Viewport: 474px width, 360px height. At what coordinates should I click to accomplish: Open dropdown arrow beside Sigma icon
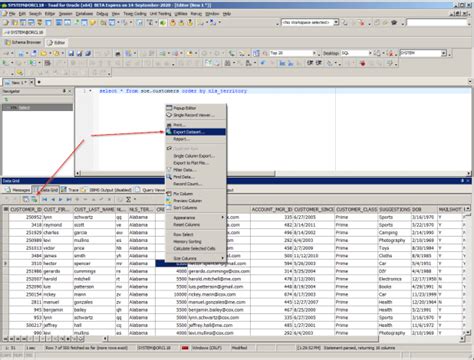point(135,199)
